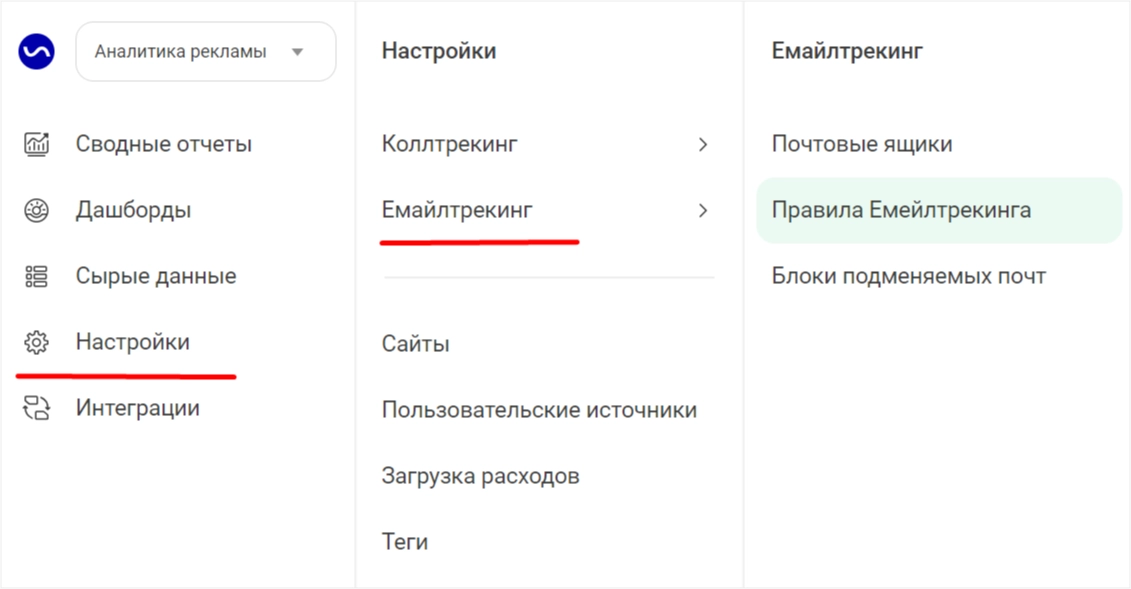Click the Настройки gear icon
Image resolution: width=1131 pixels, height=589 pixels.
36,342
